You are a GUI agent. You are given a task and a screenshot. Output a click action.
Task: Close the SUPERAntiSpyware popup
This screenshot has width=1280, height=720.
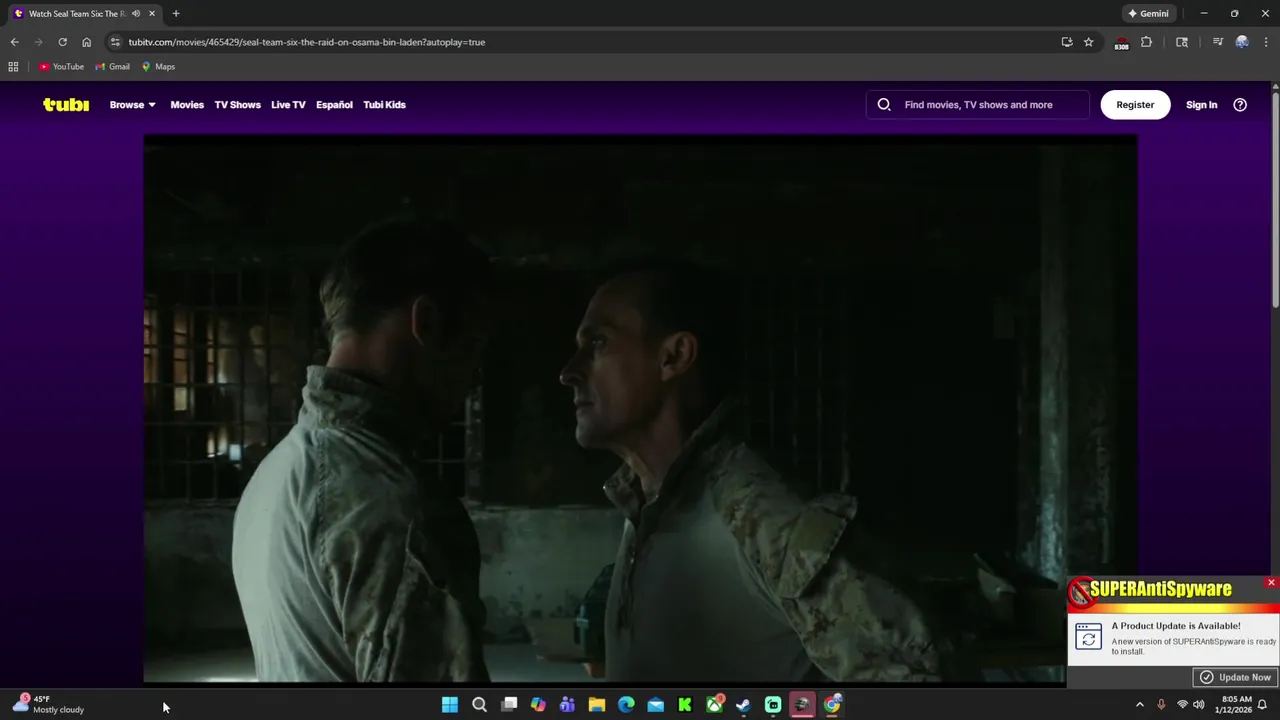click(x=1271, y=582)
